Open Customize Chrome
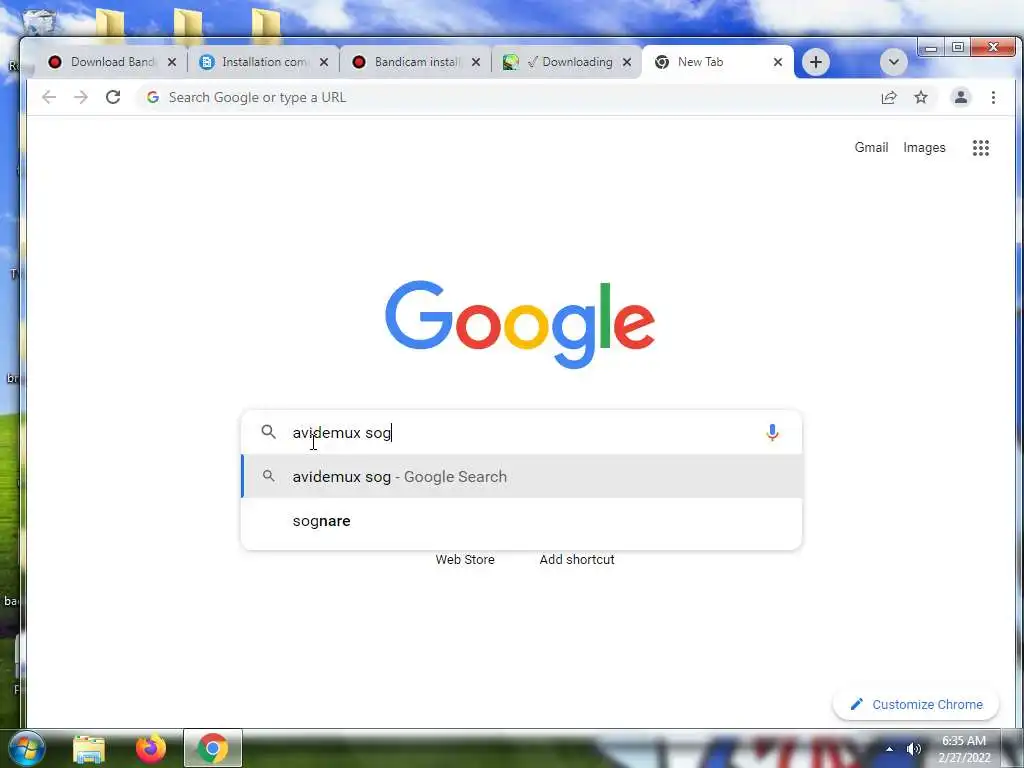The height and width of the screenshot is (768, 1024). pos(916,705)
